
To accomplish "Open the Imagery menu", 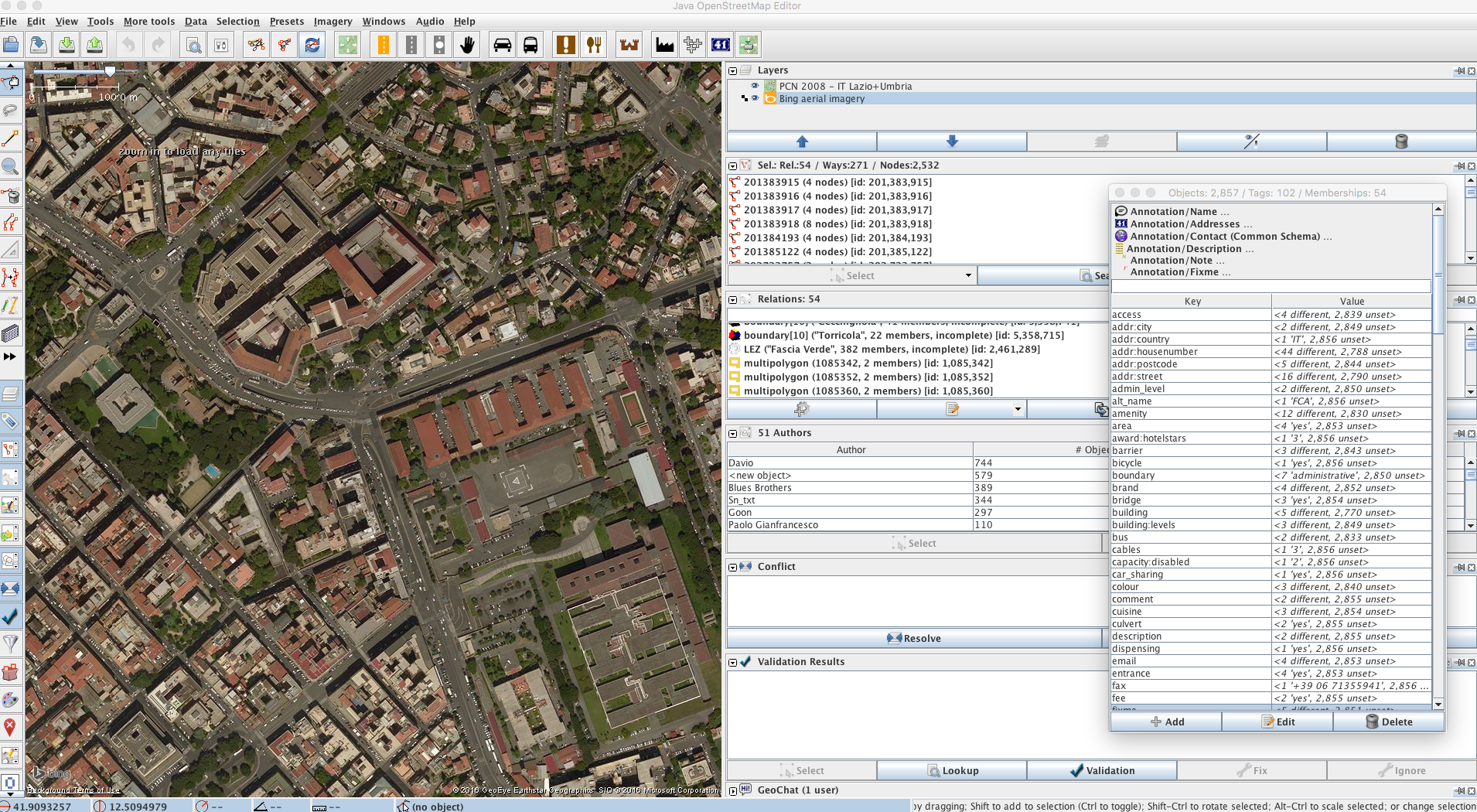I will pyautogui.click(x=333, y=21).
